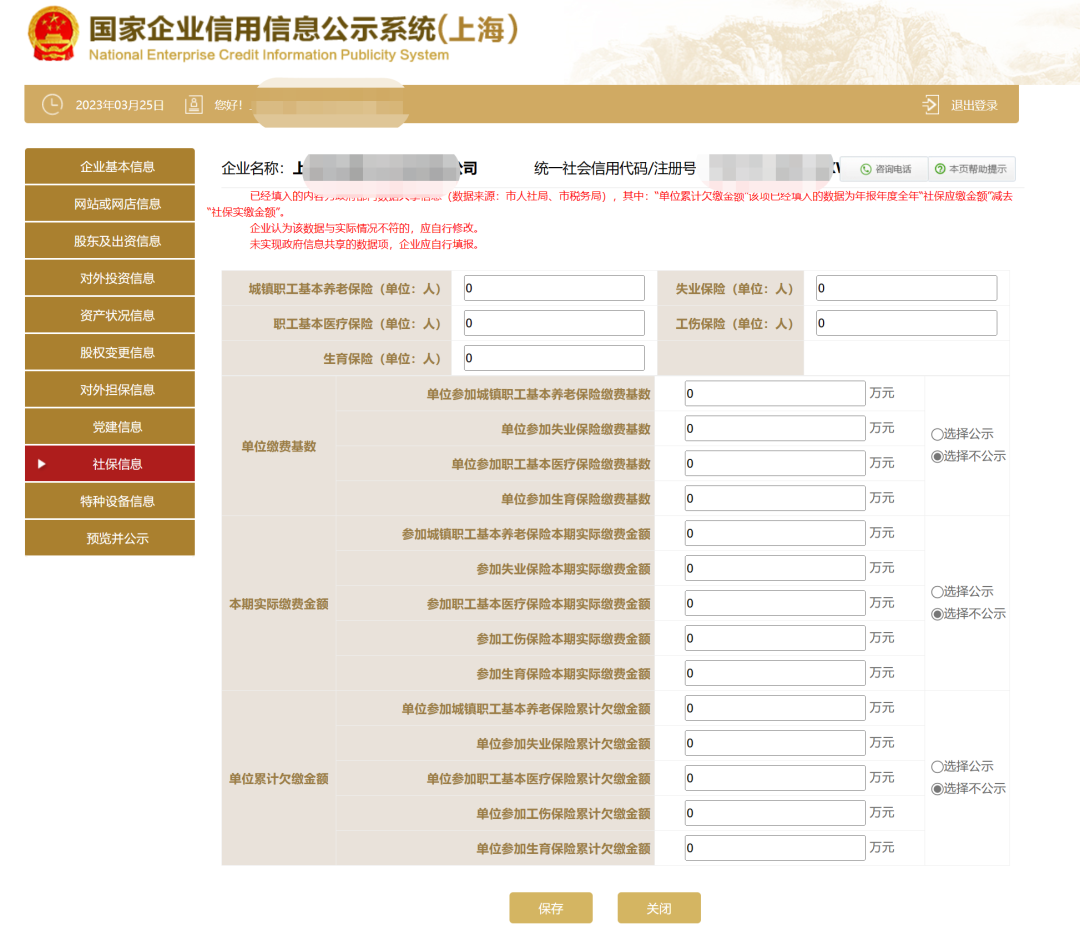Click the 企业名称 label
The image size is (1080, 930).
(252, 168)
